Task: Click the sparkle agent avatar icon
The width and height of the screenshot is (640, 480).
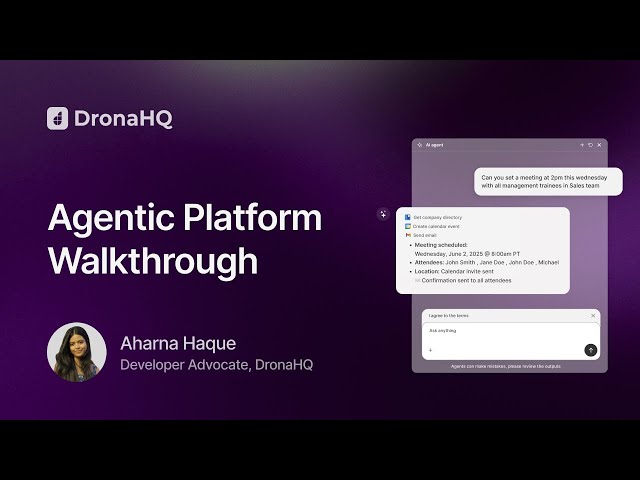Action: (x=383, y=214)
